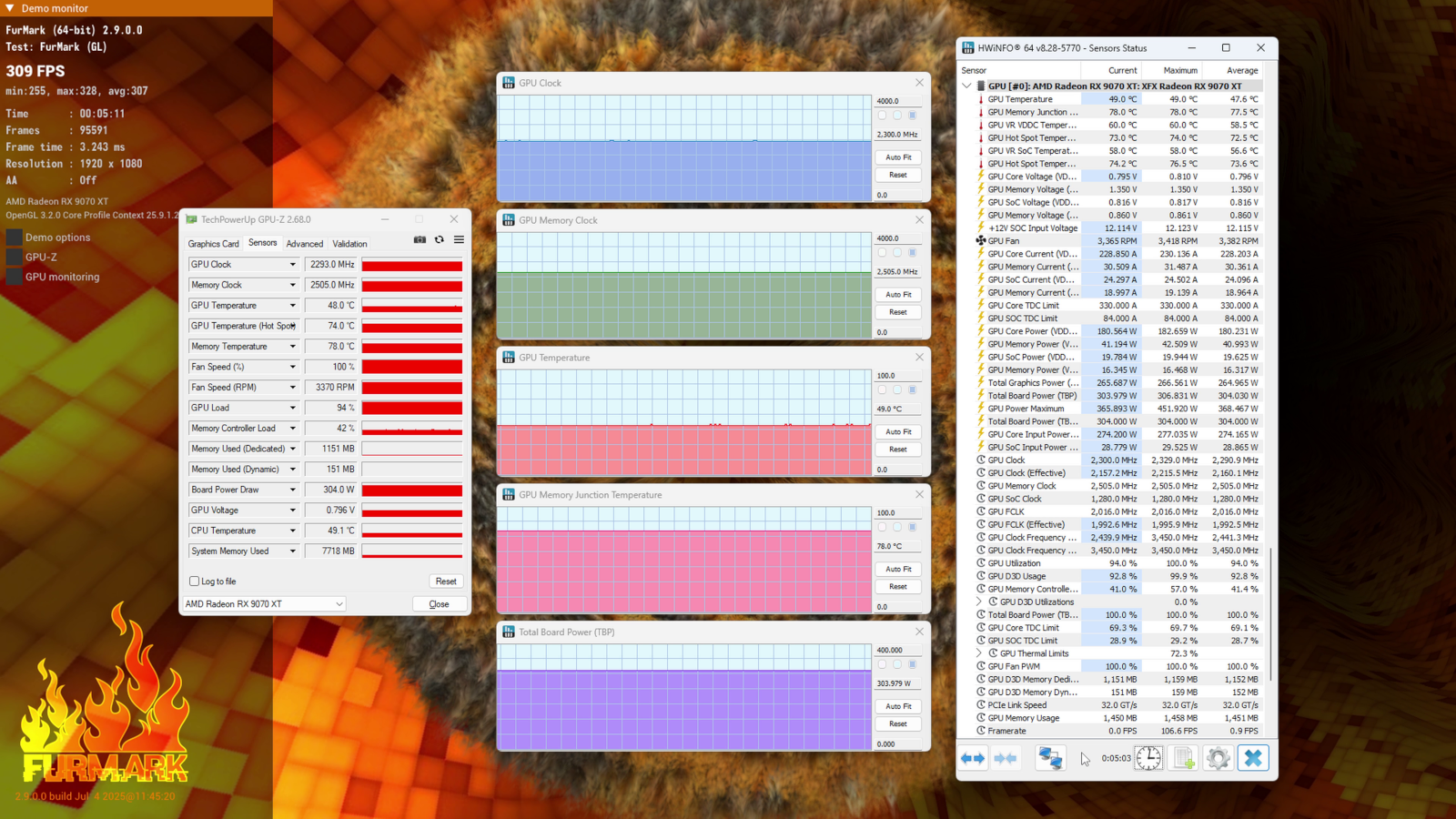Image resolution: width=1456 pixels, height=819 pixels.
Task: Open the GPU-Z hamburger menu
Action: tap(459, 240)
